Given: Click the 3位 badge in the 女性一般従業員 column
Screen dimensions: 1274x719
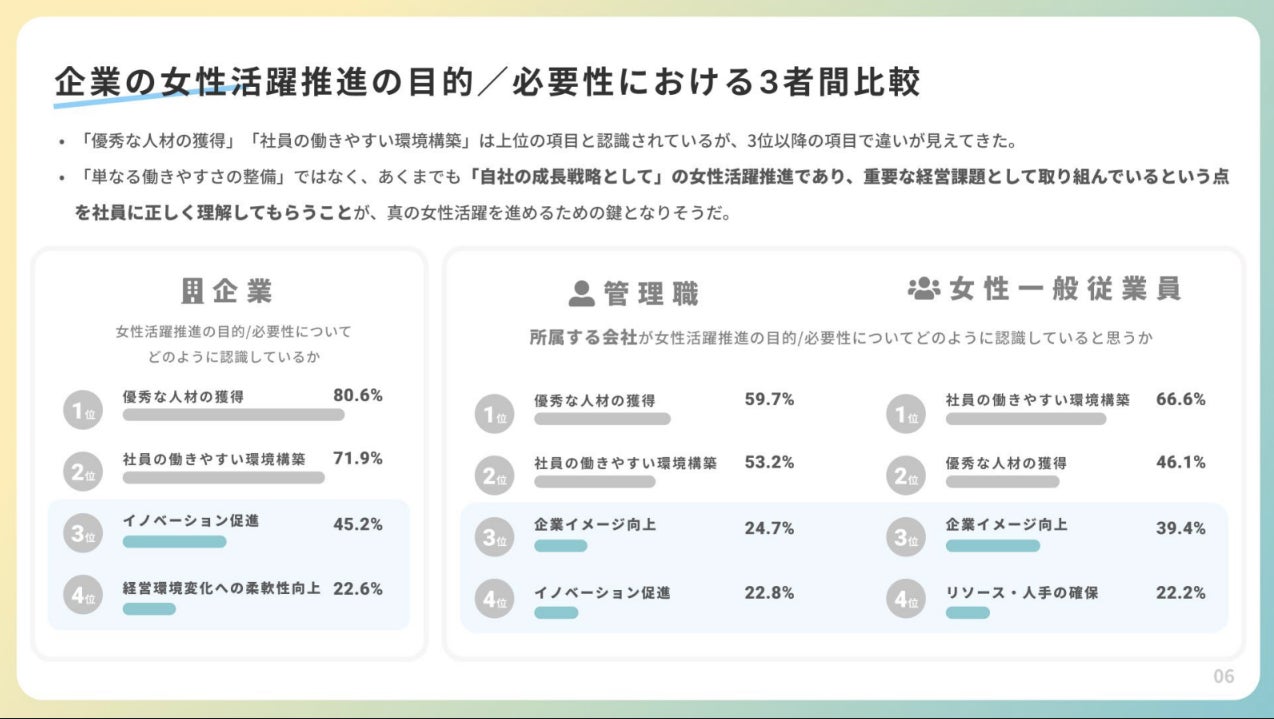Looking at the screenshot, I should tap(904, 537).
